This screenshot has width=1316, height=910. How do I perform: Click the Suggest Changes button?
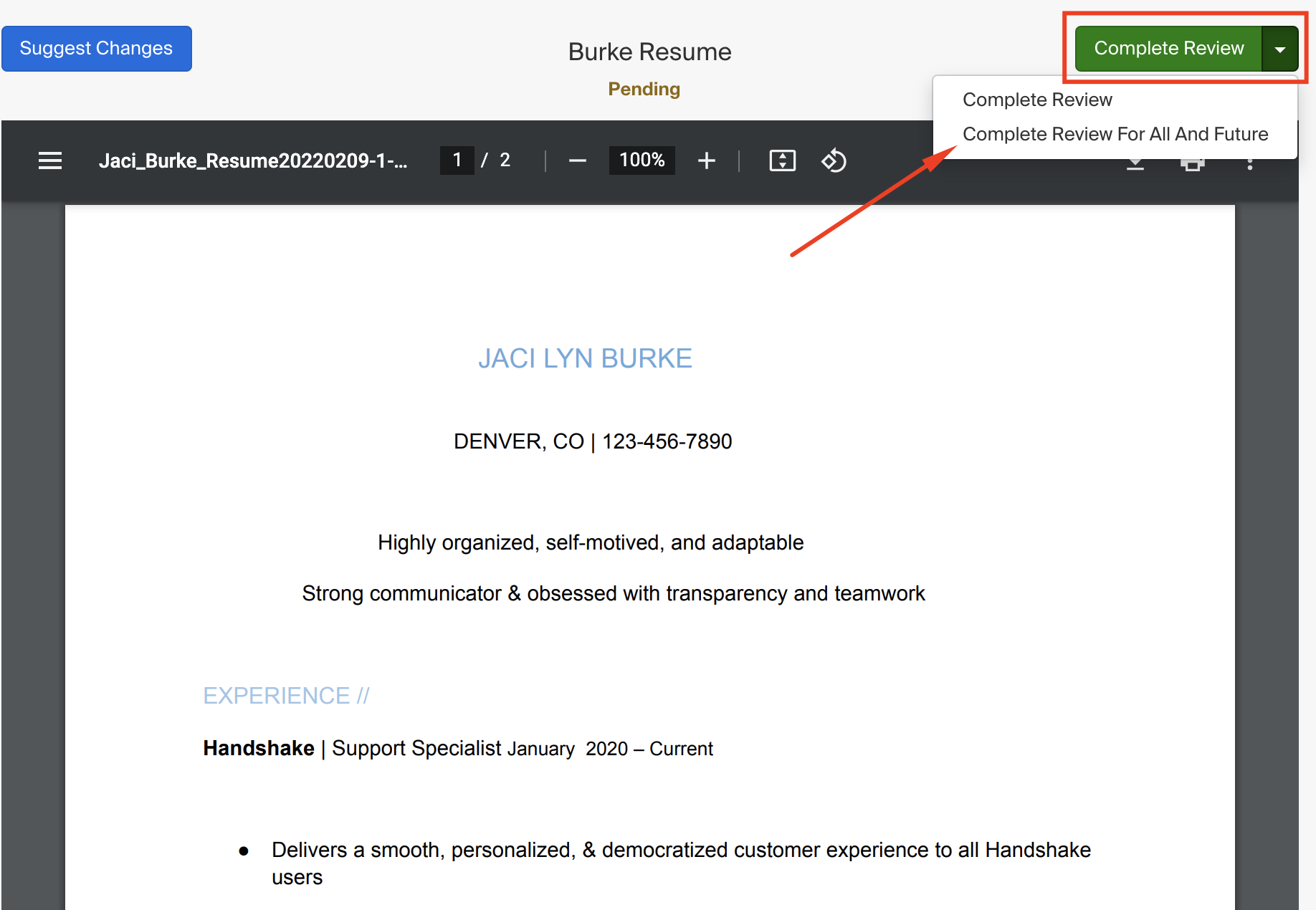coord(96,48)
